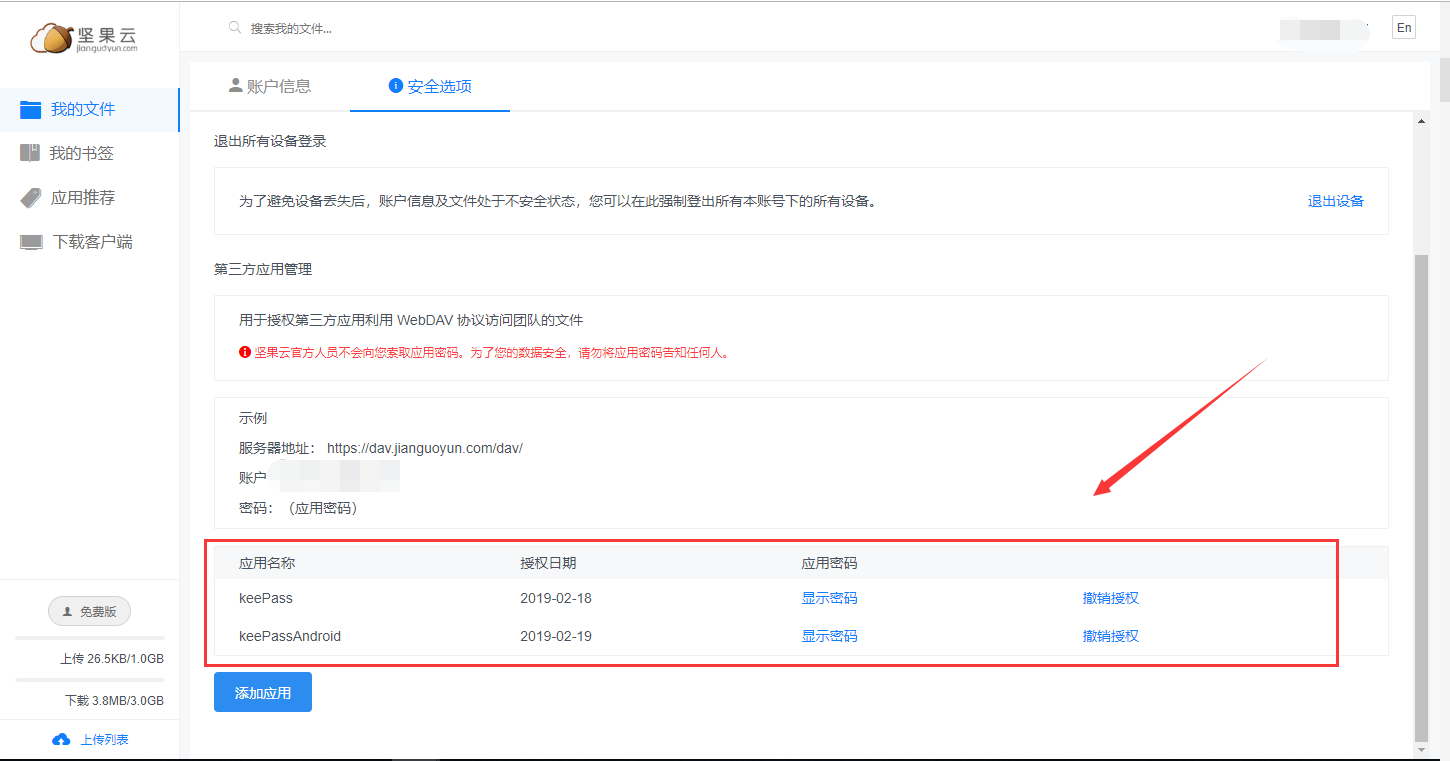Click the 账户信息 person icon
Image resolution: width=1450 pixels, height=761 pixels.
point(236,85)
